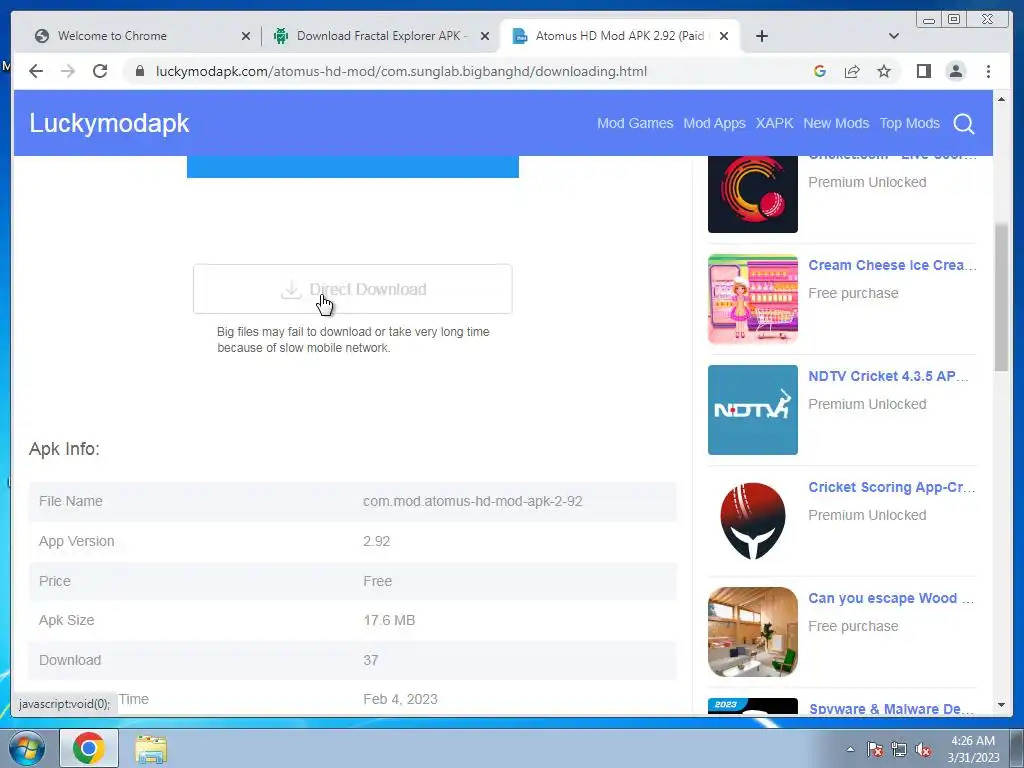This screenshot has width=1024, height=768.
Task: Reload the current page
Action: point(100,71)
